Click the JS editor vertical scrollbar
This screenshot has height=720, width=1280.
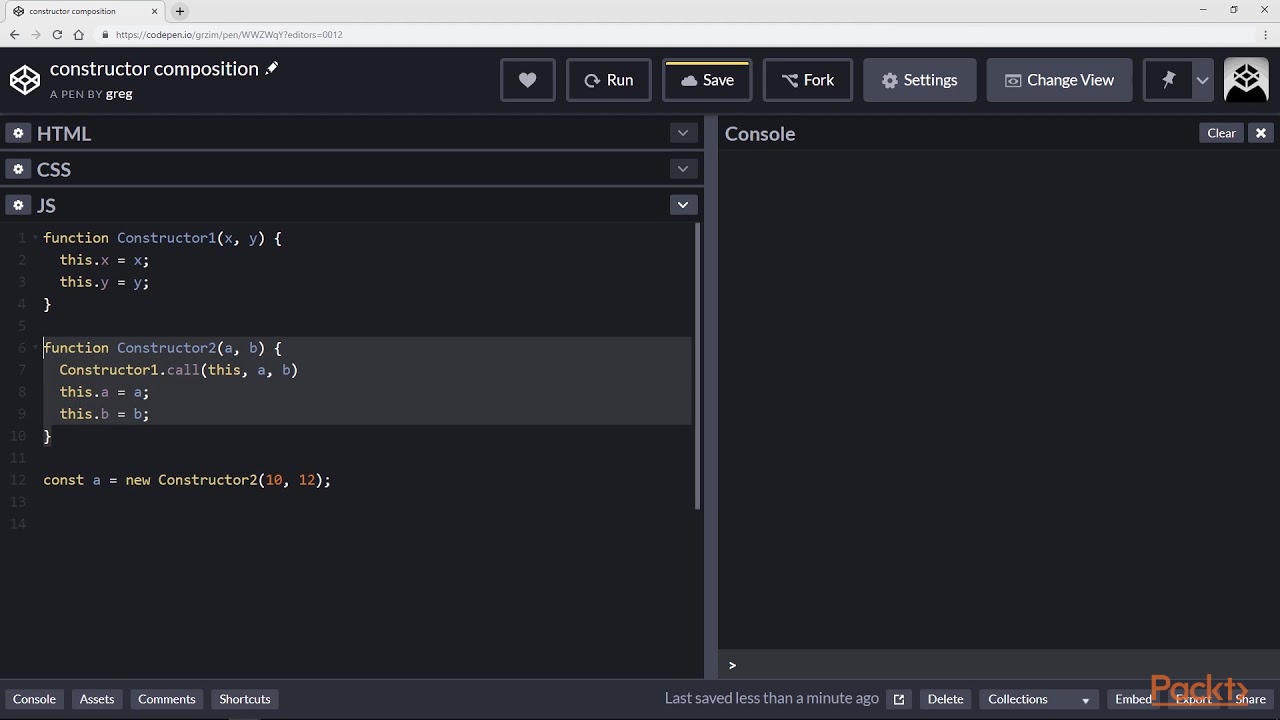[698, 365]
